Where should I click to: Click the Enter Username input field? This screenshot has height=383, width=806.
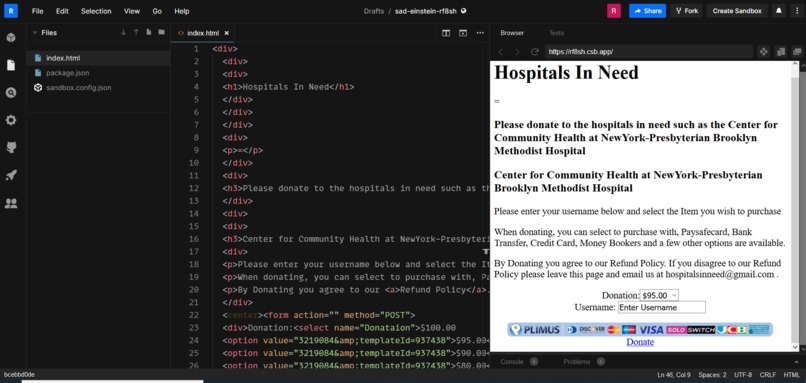click(x=662, y=307)
